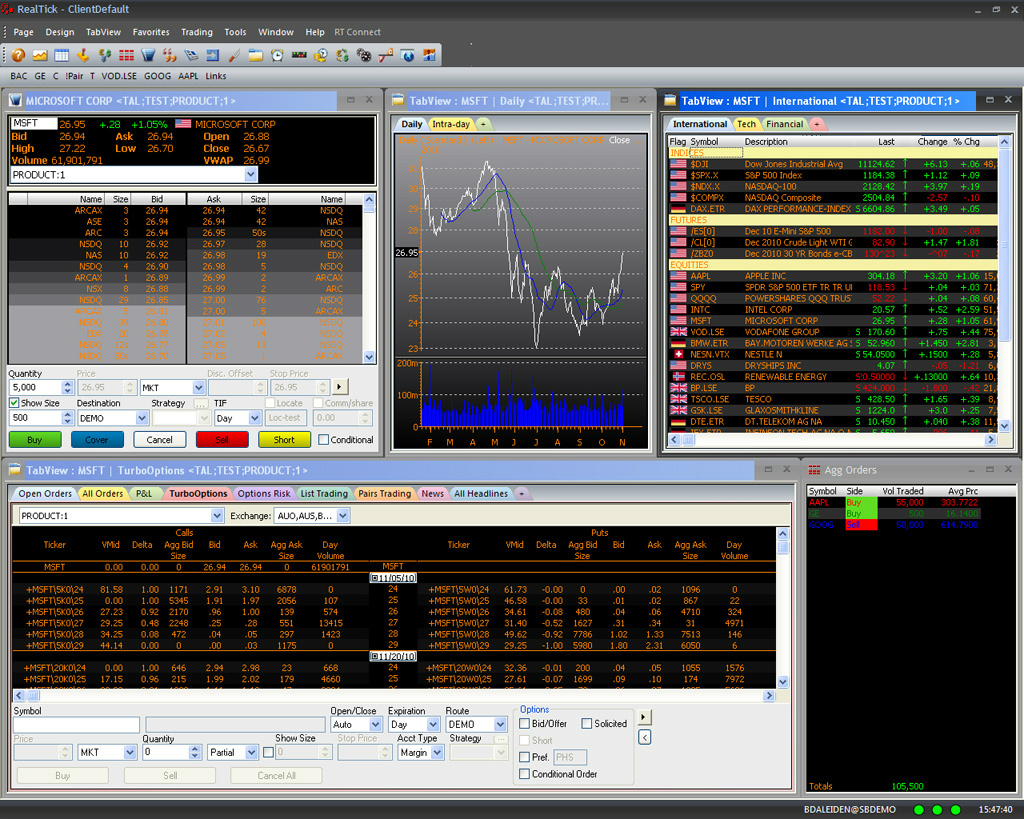Image resolution: width=1024 pixels, height=819 pixels.
Task: Switch to the Intra-day chart tab
Action: tap(451, 124)
